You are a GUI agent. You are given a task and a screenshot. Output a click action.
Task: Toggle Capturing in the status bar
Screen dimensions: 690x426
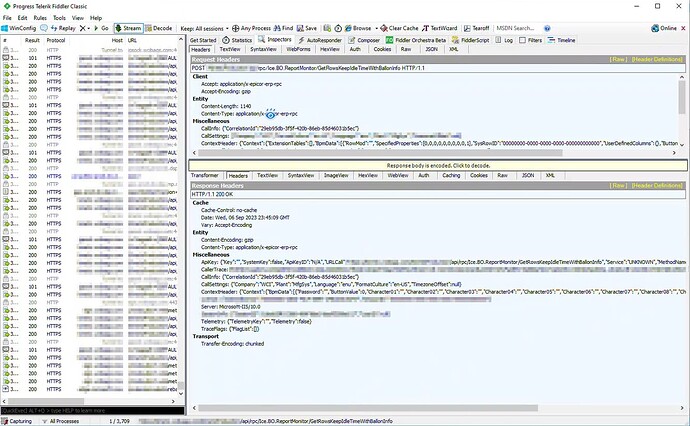17,421
